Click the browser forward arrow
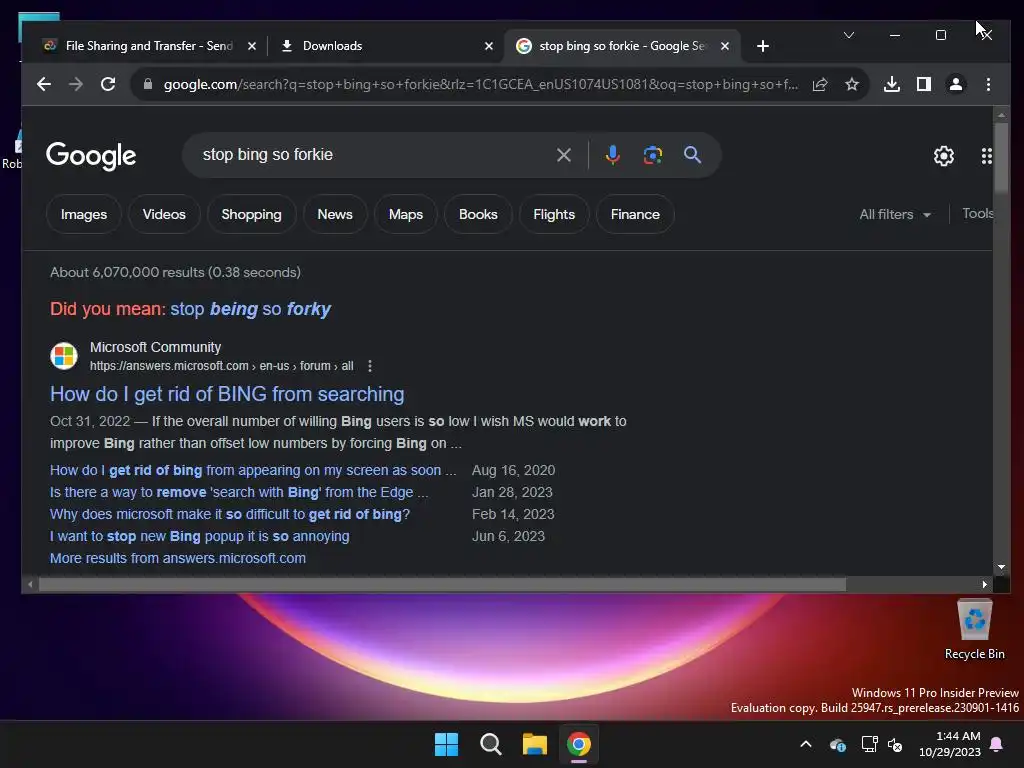 pos(76,84)
